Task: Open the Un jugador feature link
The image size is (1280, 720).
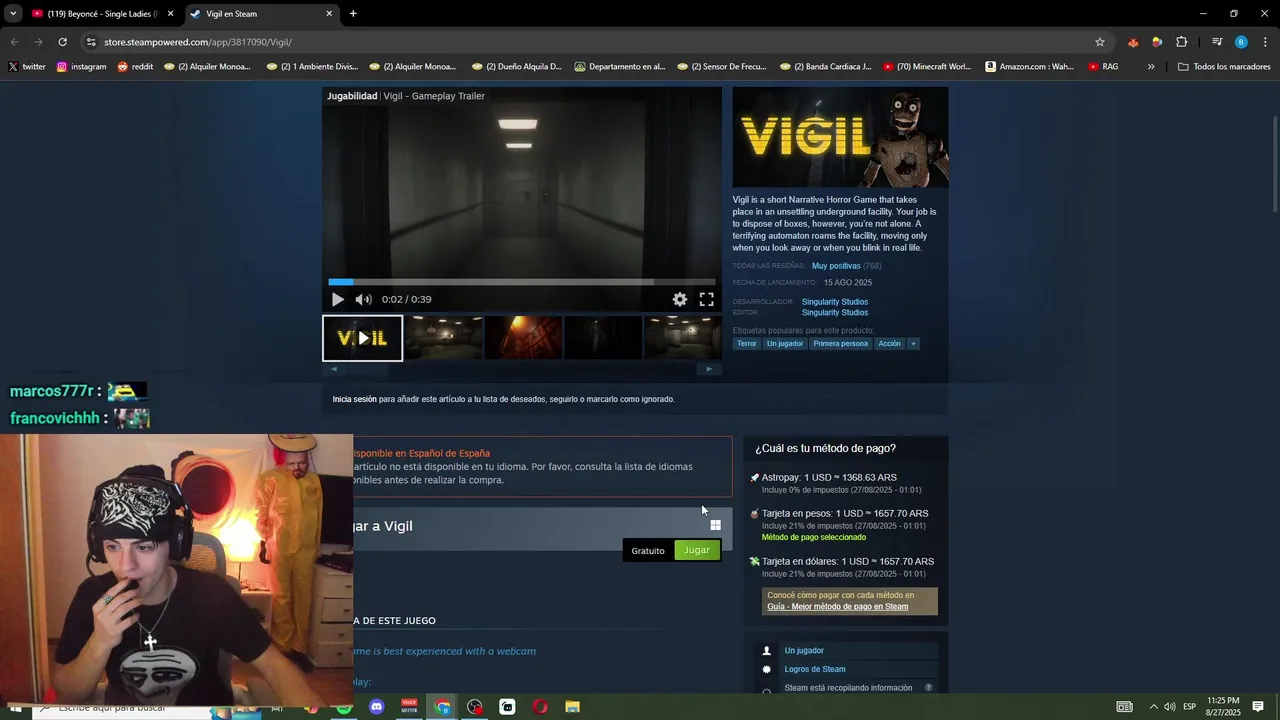Action: click(804, 651)
